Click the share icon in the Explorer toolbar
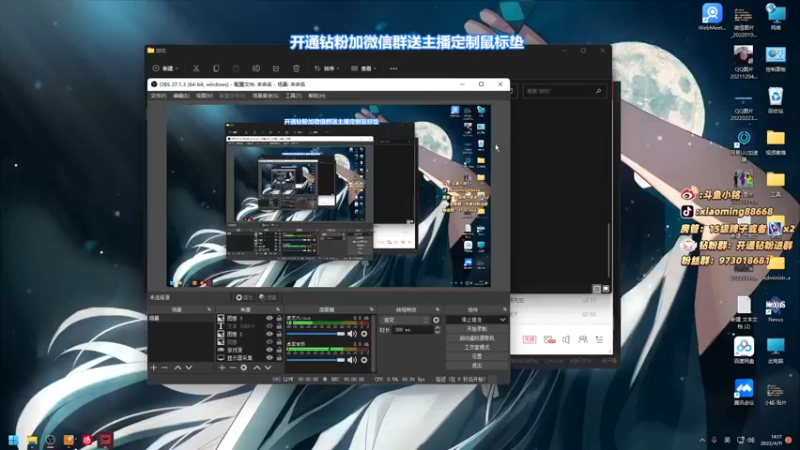Screen dimensions: 800x450 [276, 68]
